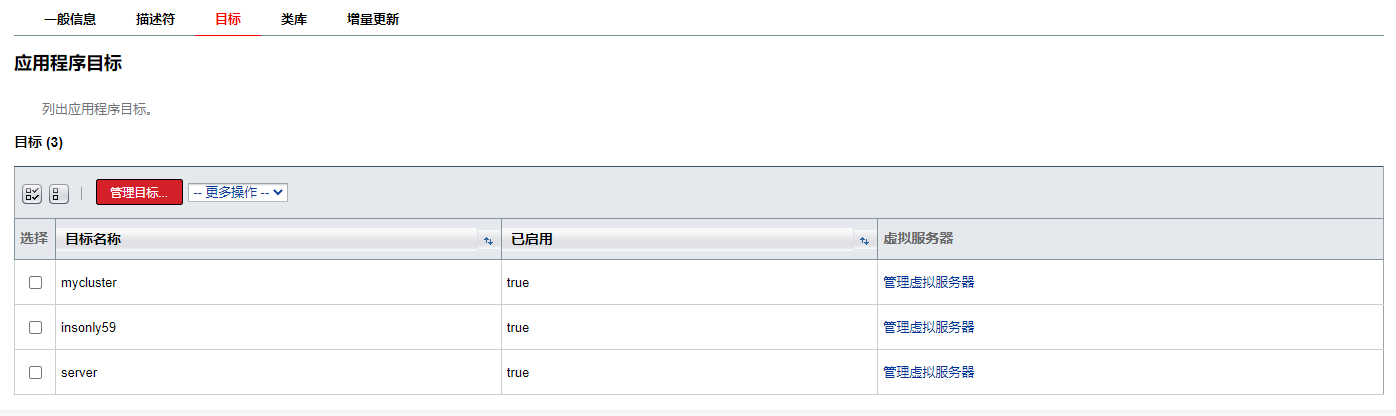The image size is (1396, 416).
Task: Click the deselect-all rows icon
Action: [x=59, y=193]
